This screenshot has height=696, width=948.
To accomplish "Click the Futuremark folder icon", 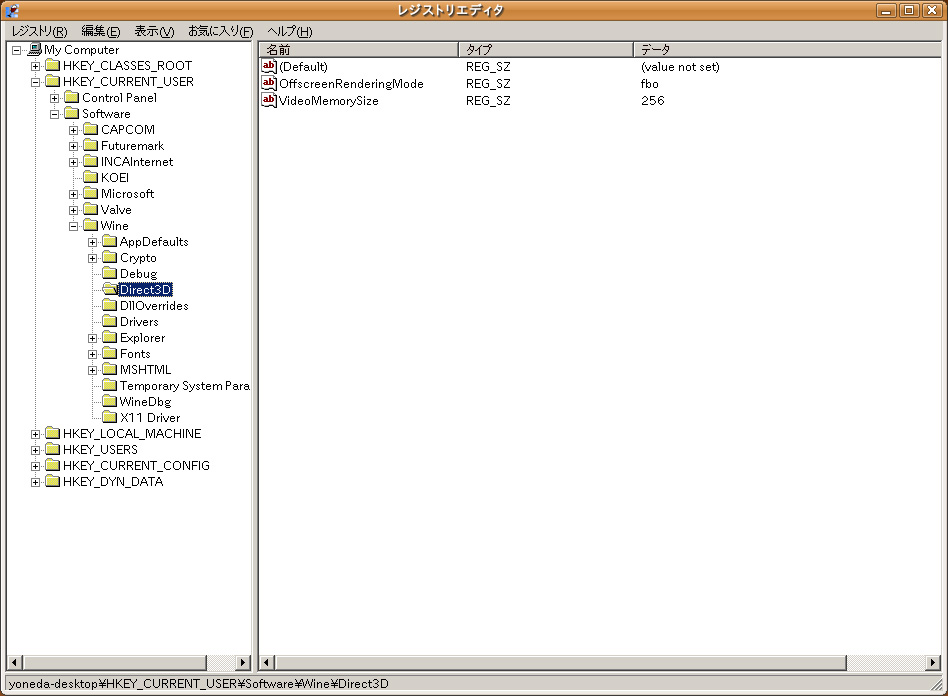I will pyautogui.click(x=91, y=146).
